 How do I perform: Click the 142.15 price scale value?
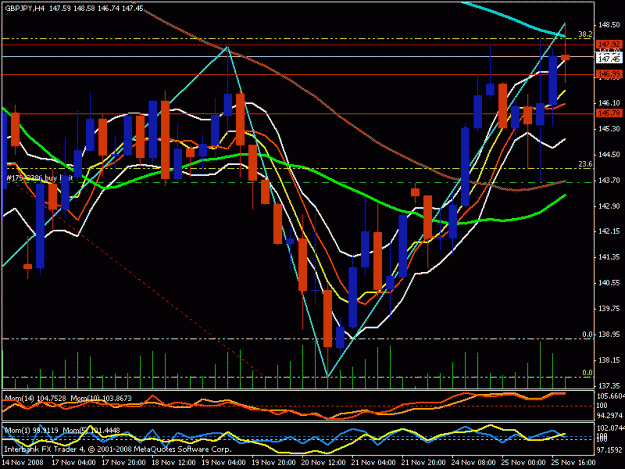pos(609,232)
